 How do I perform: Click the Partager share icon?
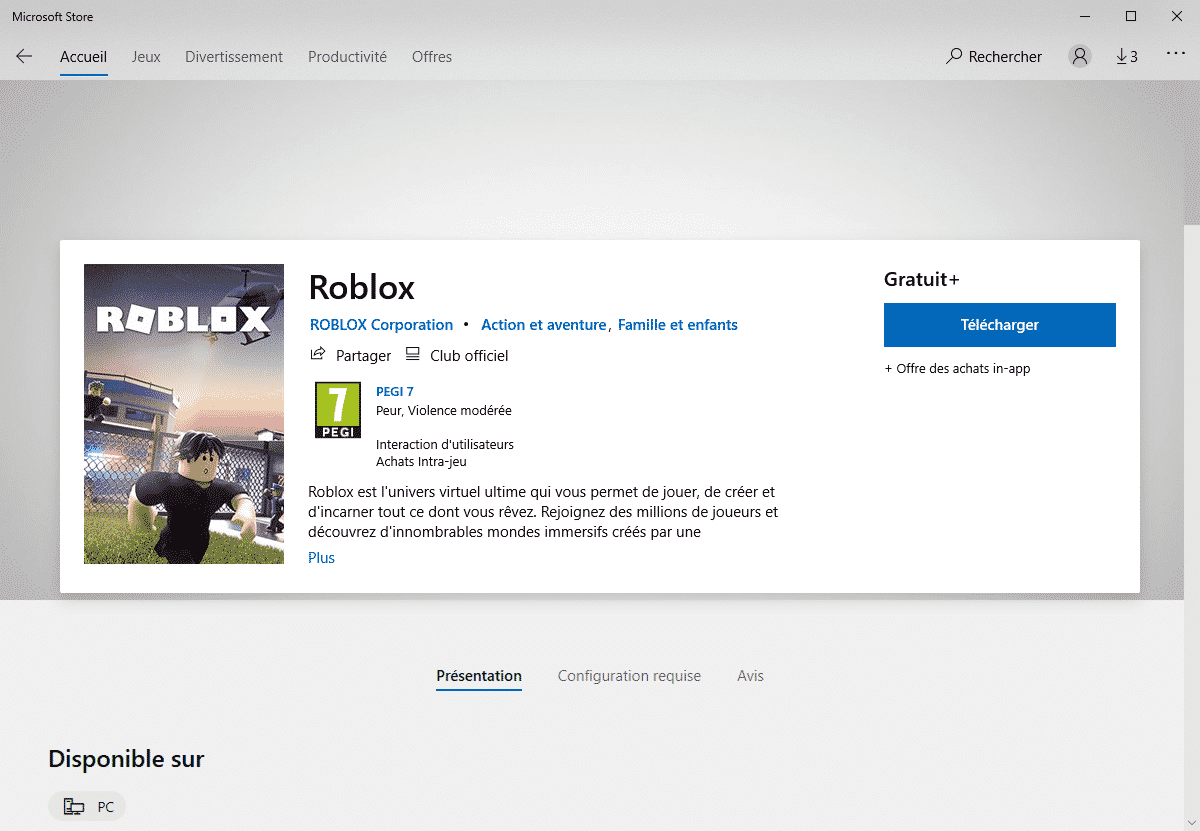tap(318, 354)
